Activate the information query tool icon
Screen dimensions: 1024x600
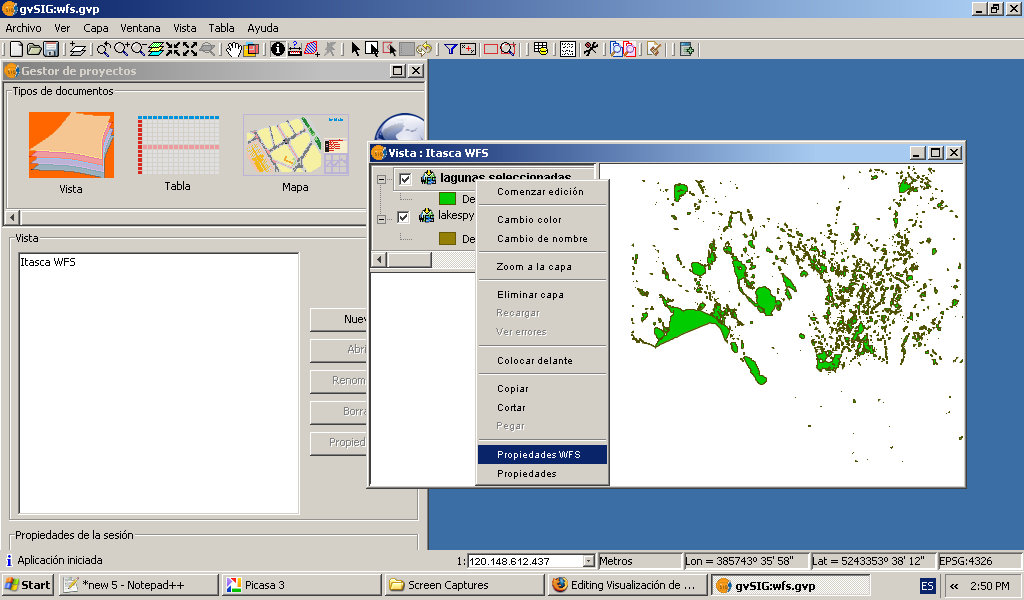coord(278,49)
